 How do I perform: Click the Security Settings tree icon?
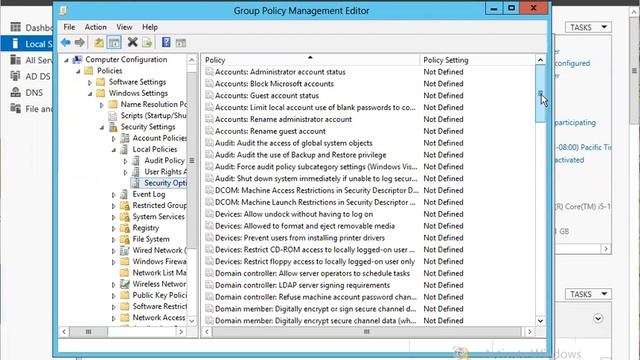(113, 127)
